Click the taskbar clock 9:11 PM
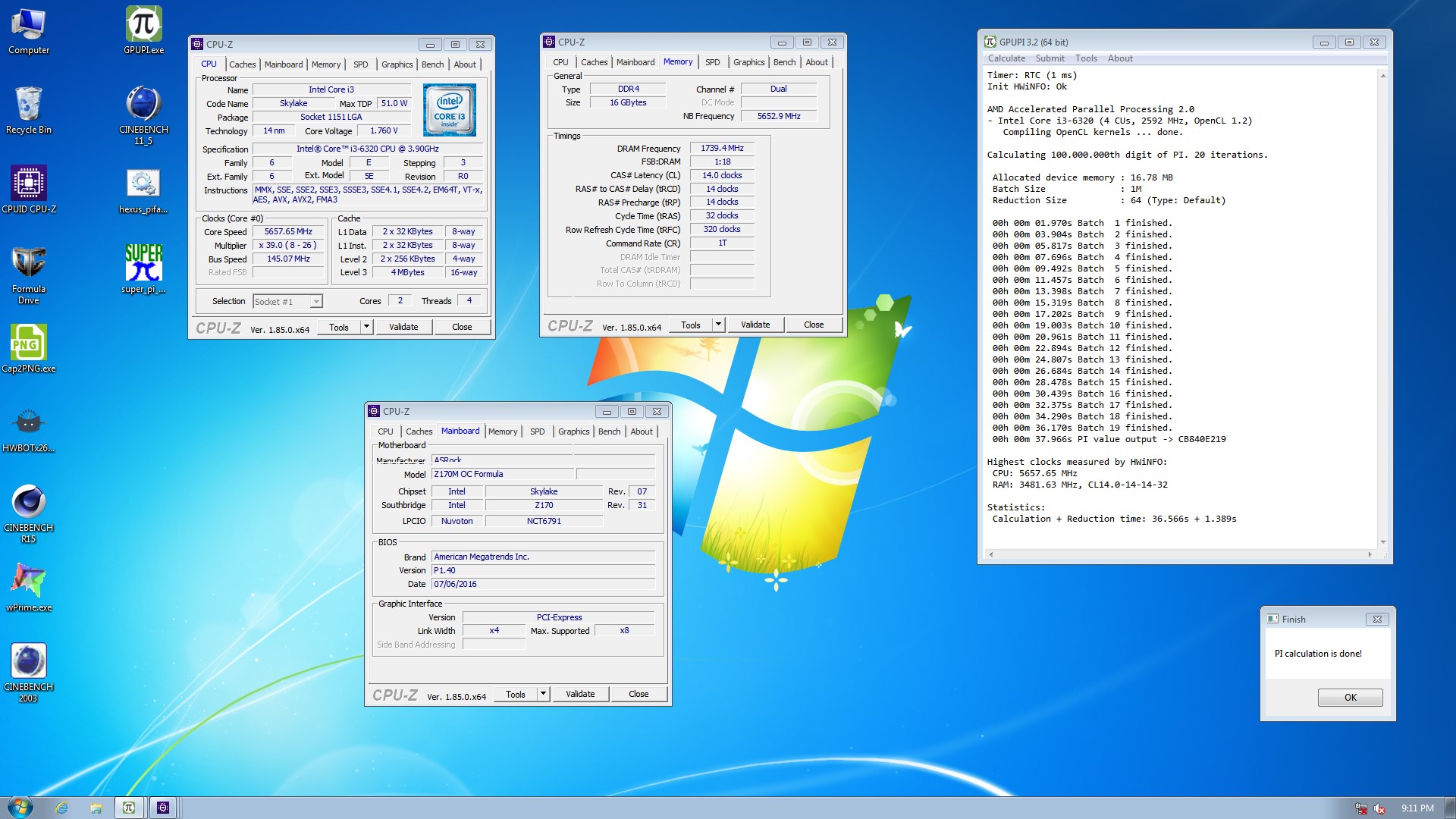 [1417, 808]
